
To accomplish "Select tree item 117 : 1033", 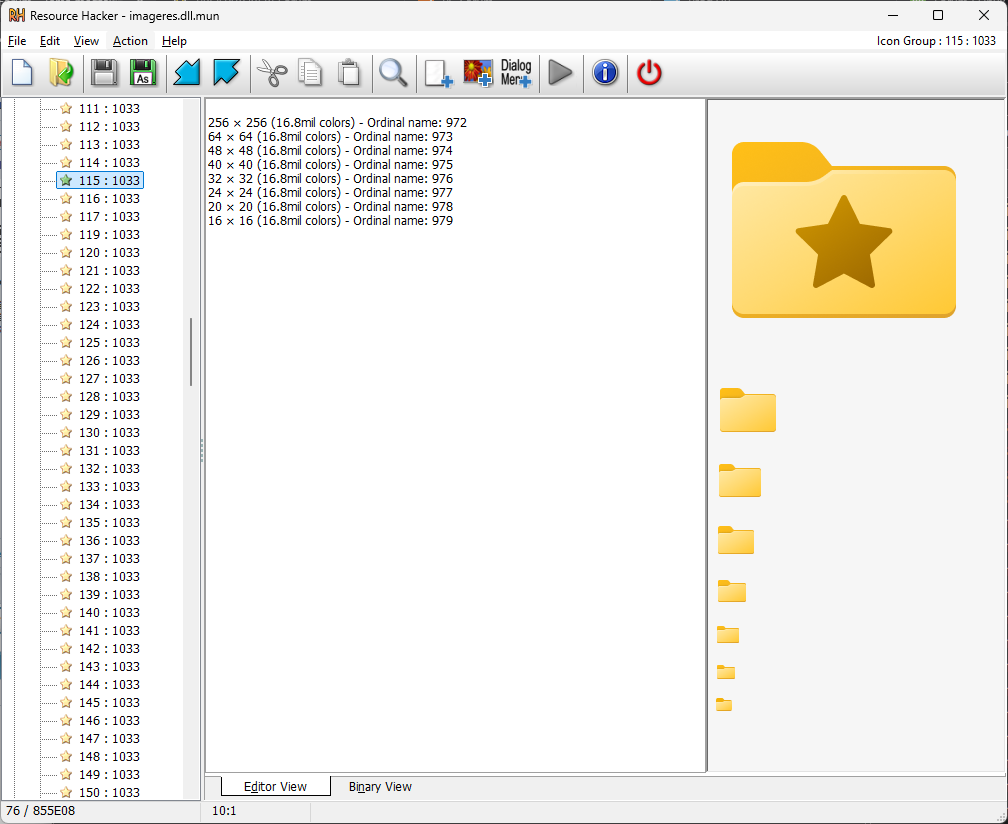I will coord(109,217).
